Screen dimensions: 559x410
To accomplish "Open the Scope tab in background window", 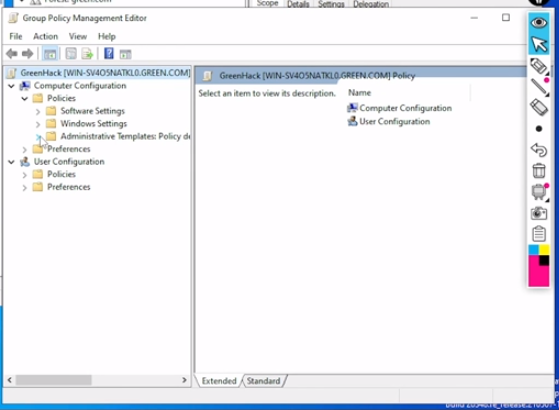I will (267, 4).
